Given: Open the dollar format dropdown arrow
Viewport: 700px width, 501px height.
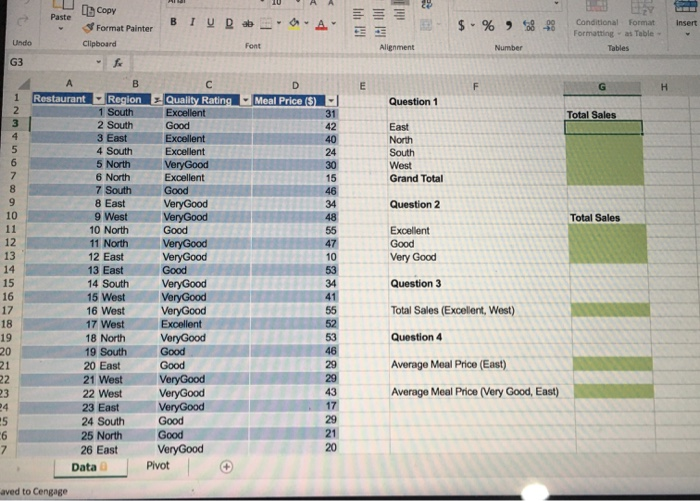Looking at the screenshot, I should tap(473, 25).
